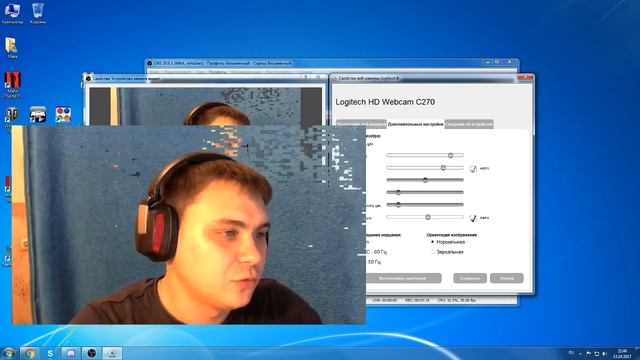This screenshot has width=640, height=360.
Task: Click the third slider handle in webcam settings
Action: (425, 180)
